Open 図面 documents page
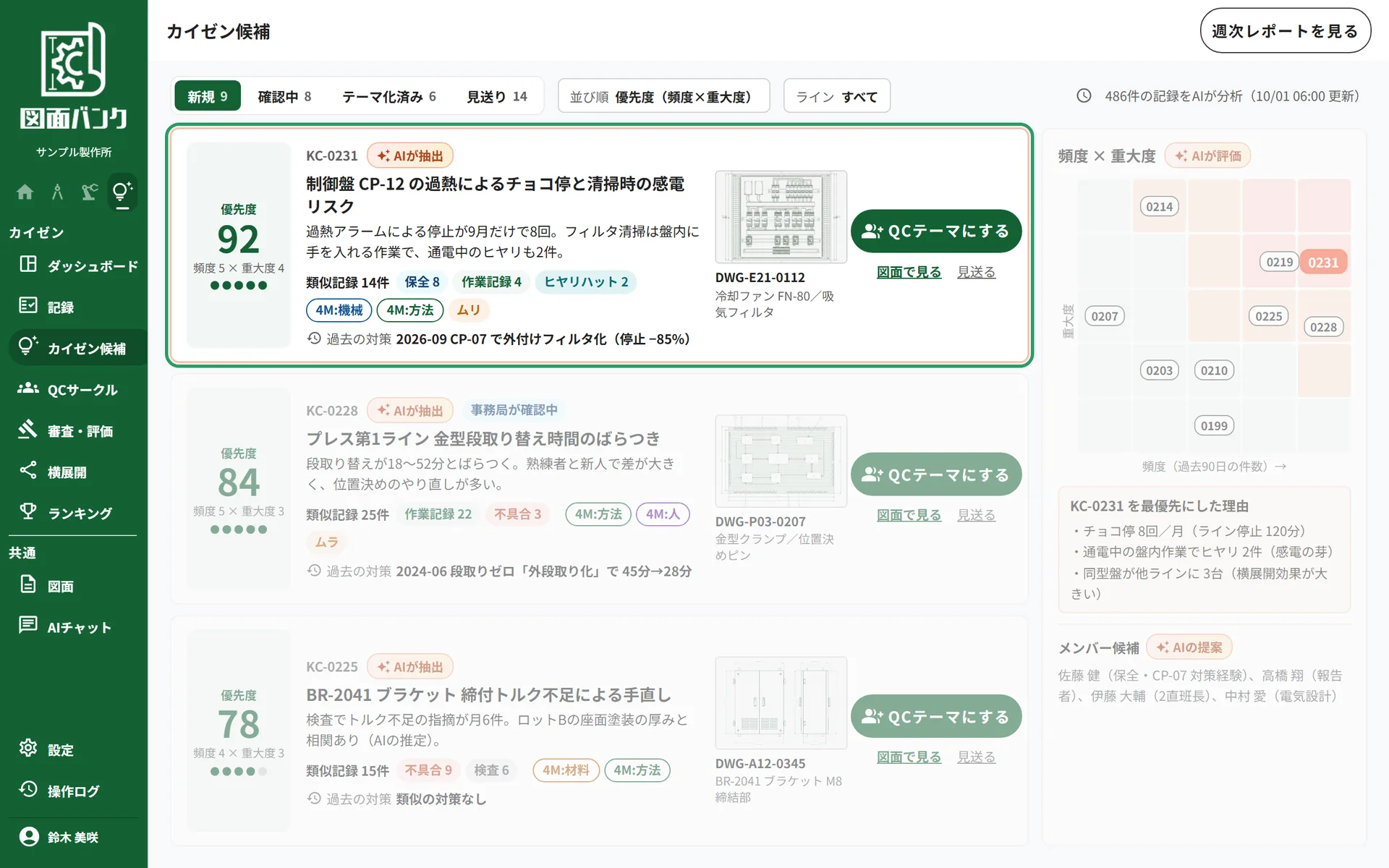 click(78, 586)
